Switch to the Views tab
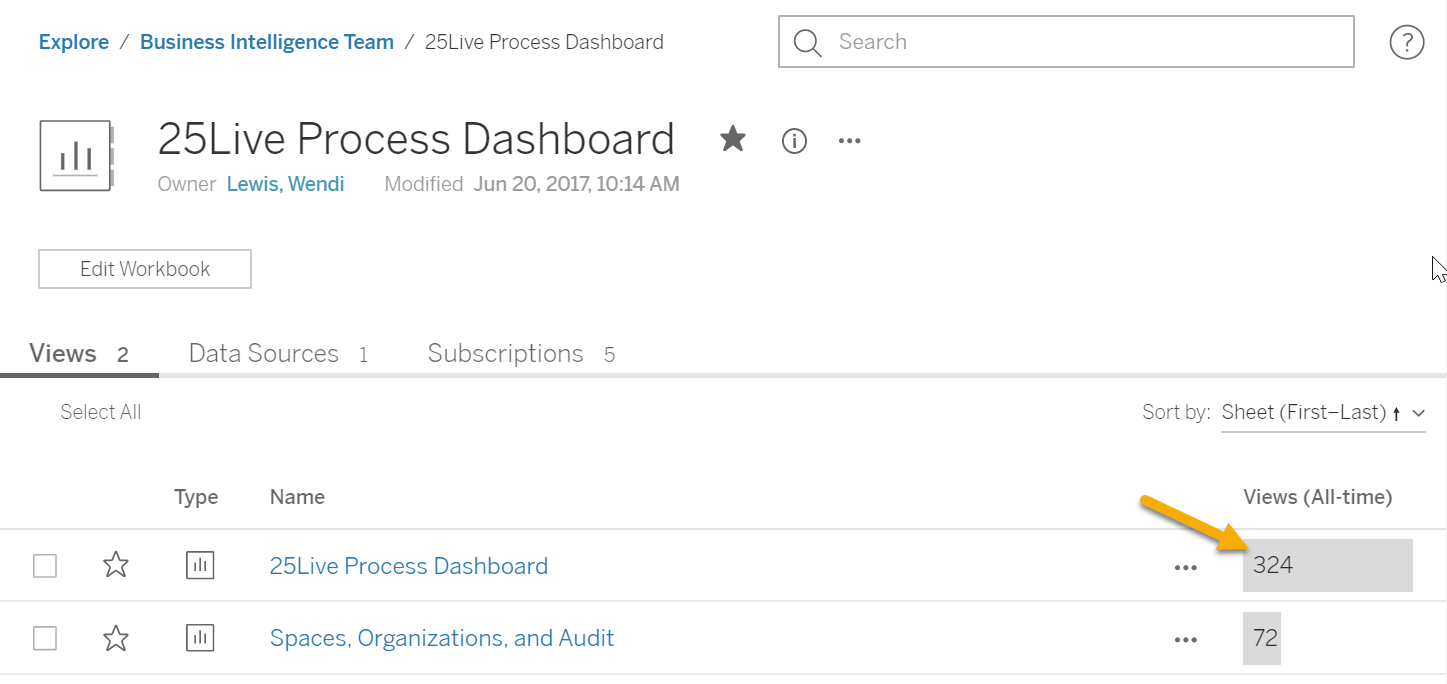Image resolution: width=1447 pixels, height=684 pixels. tap(79, 354)
